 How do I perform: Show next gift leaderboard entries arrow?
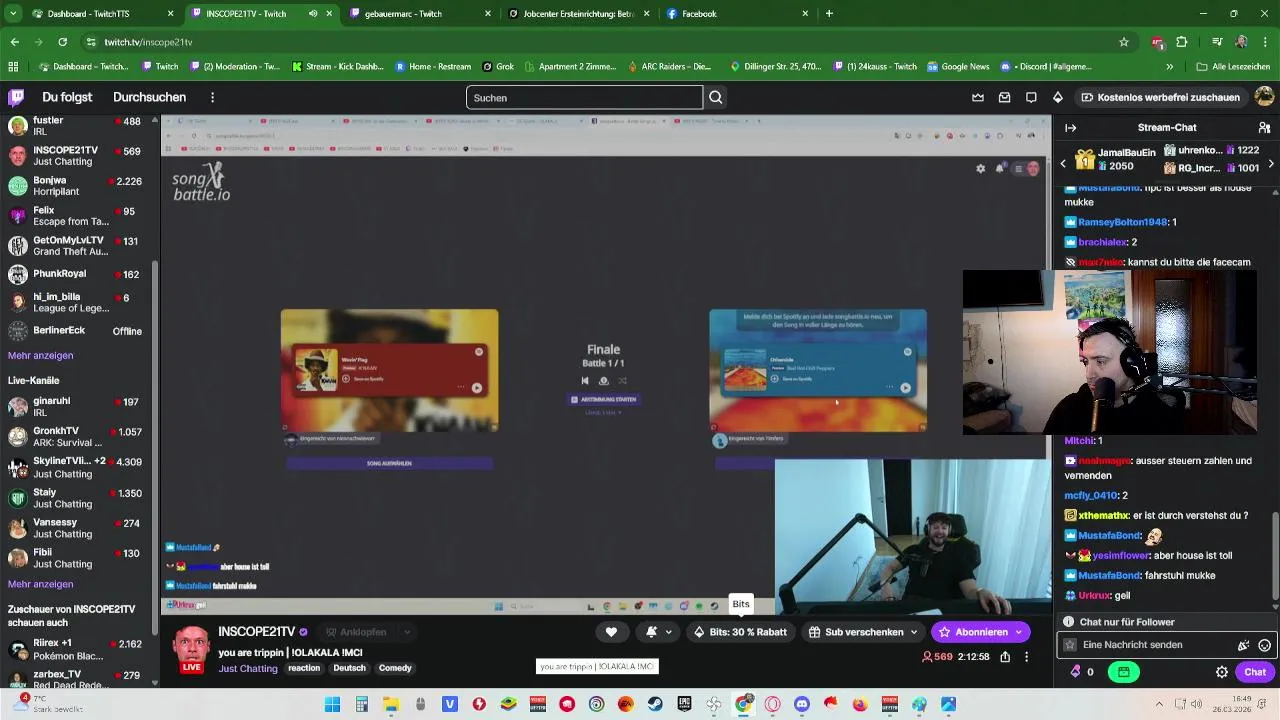tap(1271, 163)
